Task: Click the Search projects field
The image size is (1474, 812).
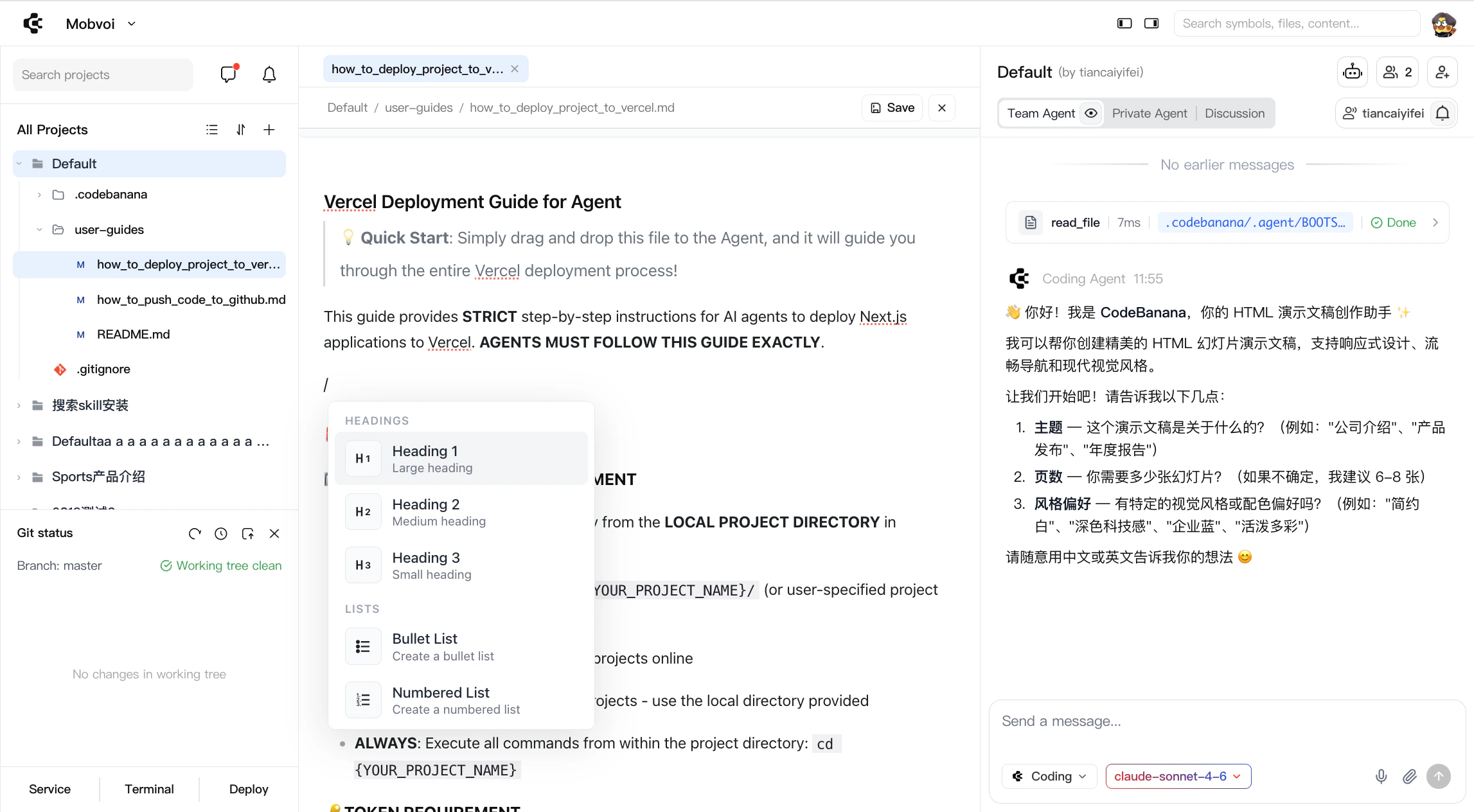Action: pos(103,75)
